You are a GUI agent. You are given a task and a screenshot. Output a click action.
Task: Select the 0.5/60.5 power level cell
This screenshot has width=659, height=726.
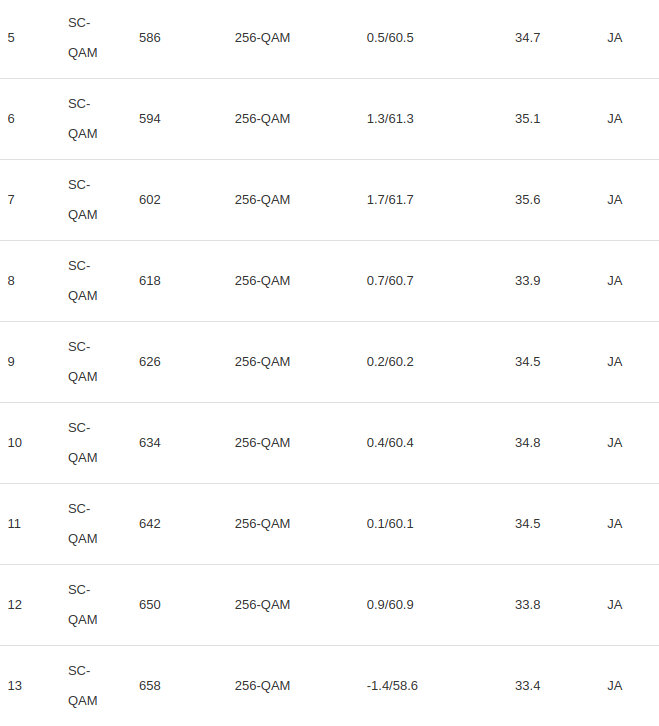pos(390,38)
